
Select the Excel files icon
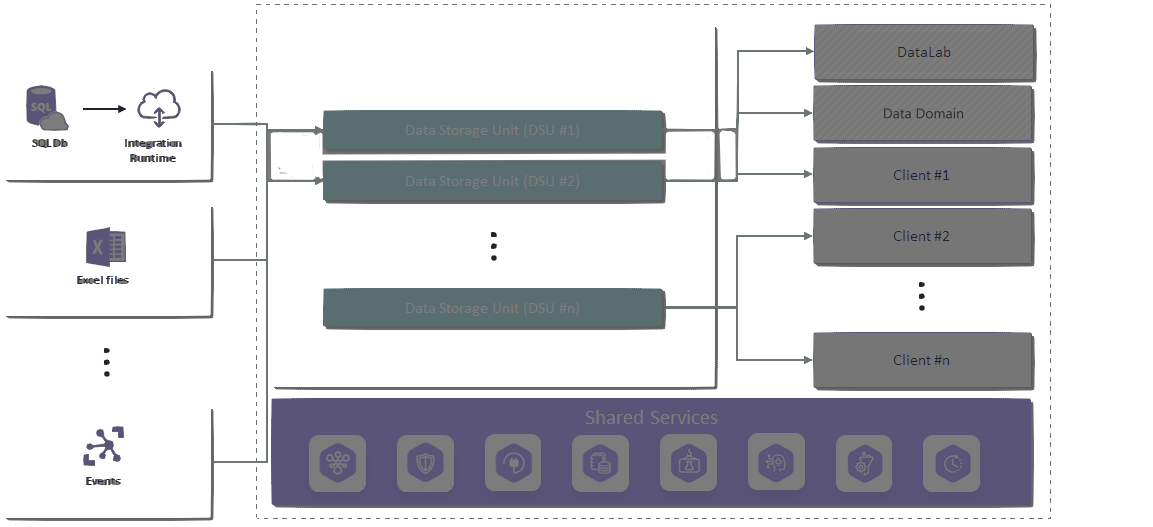(104, 246)
